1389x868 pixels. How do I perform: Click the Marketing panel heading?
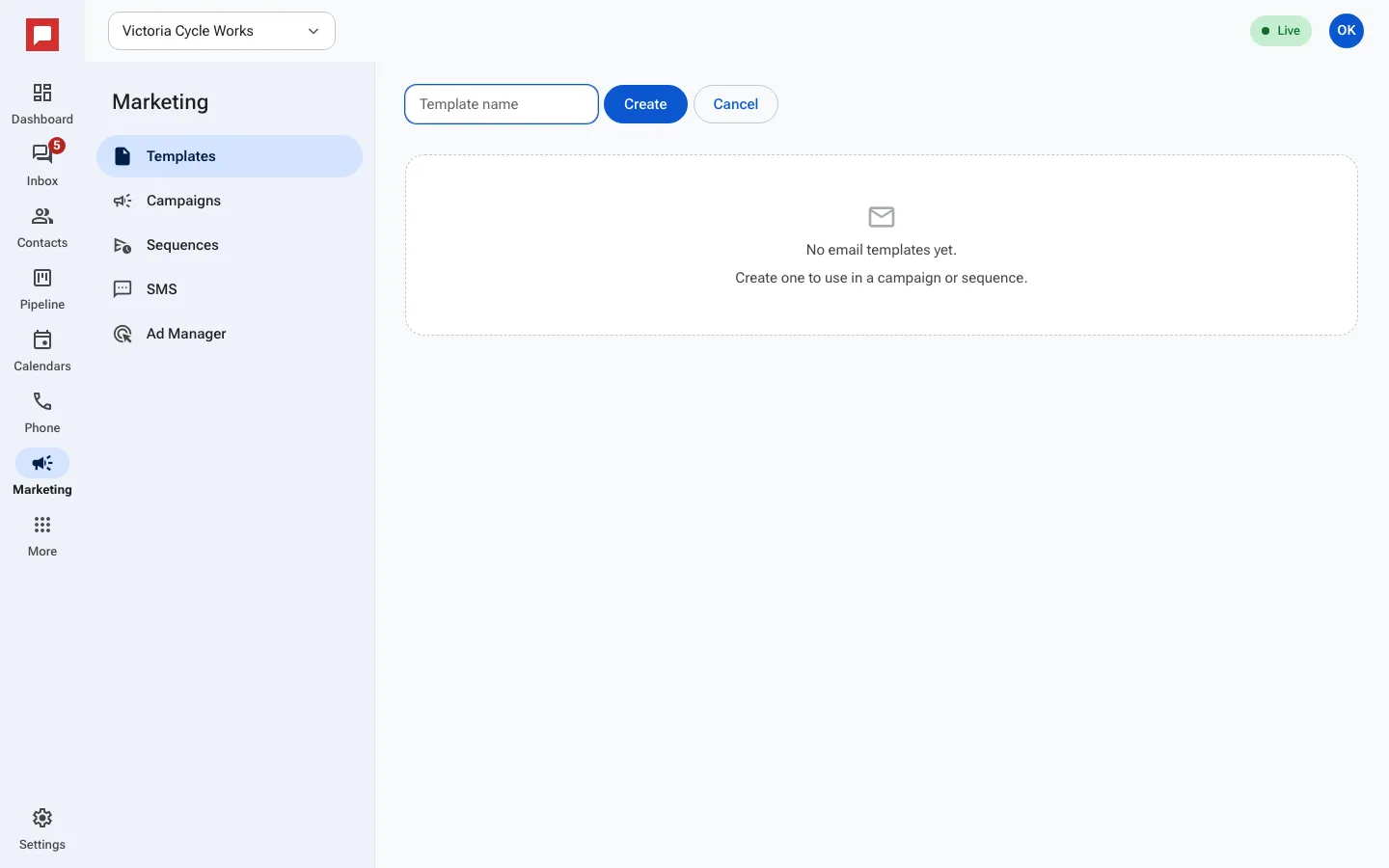pos(160,102)
